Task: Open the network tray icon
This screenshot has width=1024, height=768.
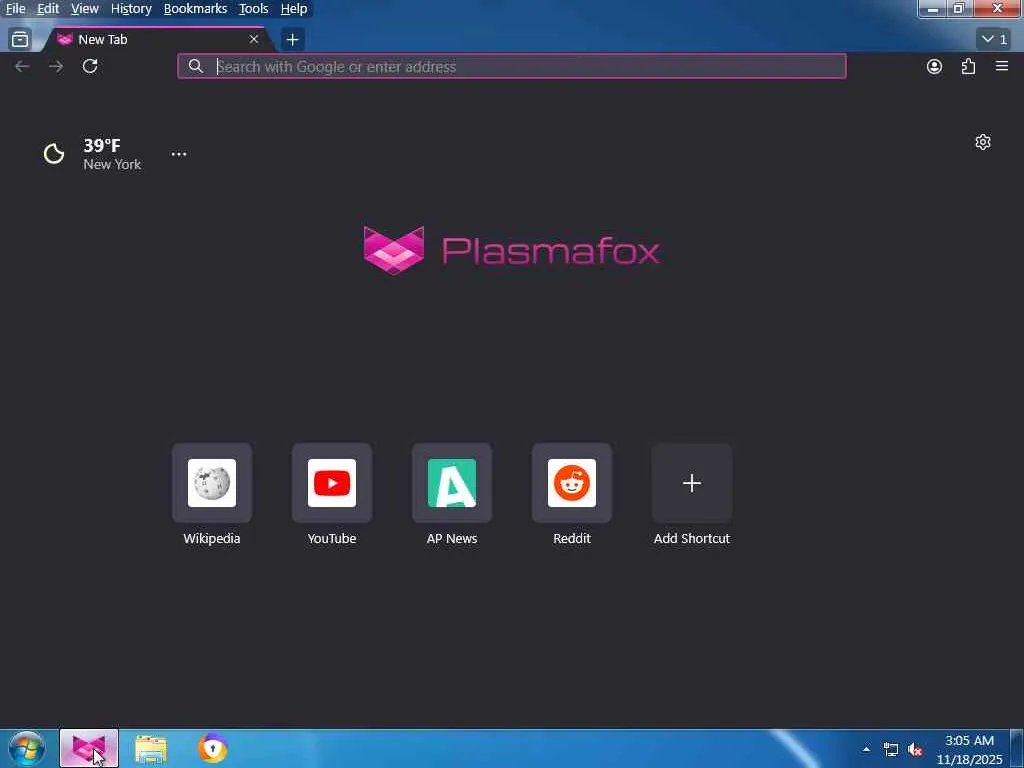Action: 891,749
